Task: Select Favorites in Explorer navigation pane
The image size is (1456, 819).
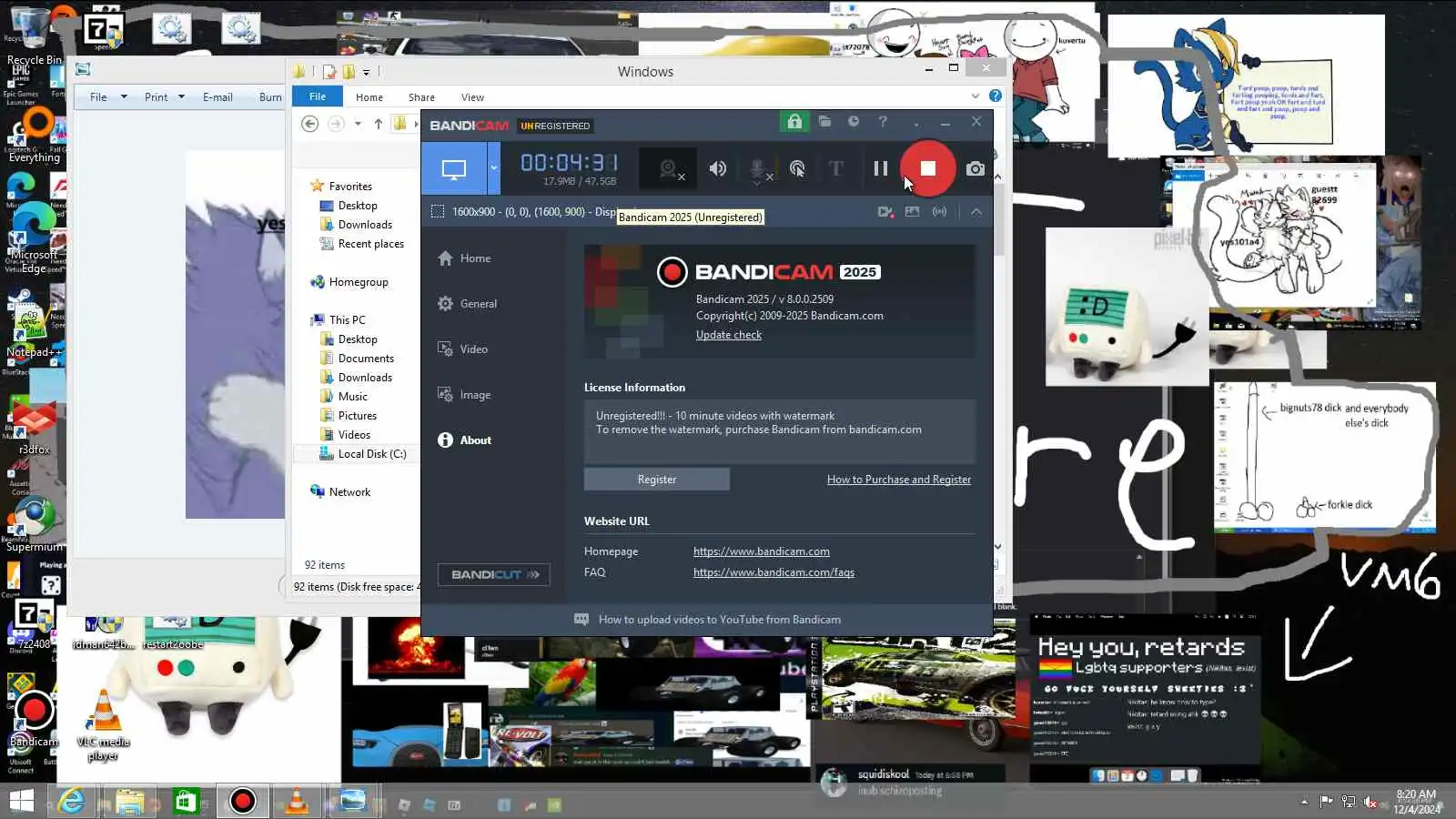Action: [x=341, y=187]
